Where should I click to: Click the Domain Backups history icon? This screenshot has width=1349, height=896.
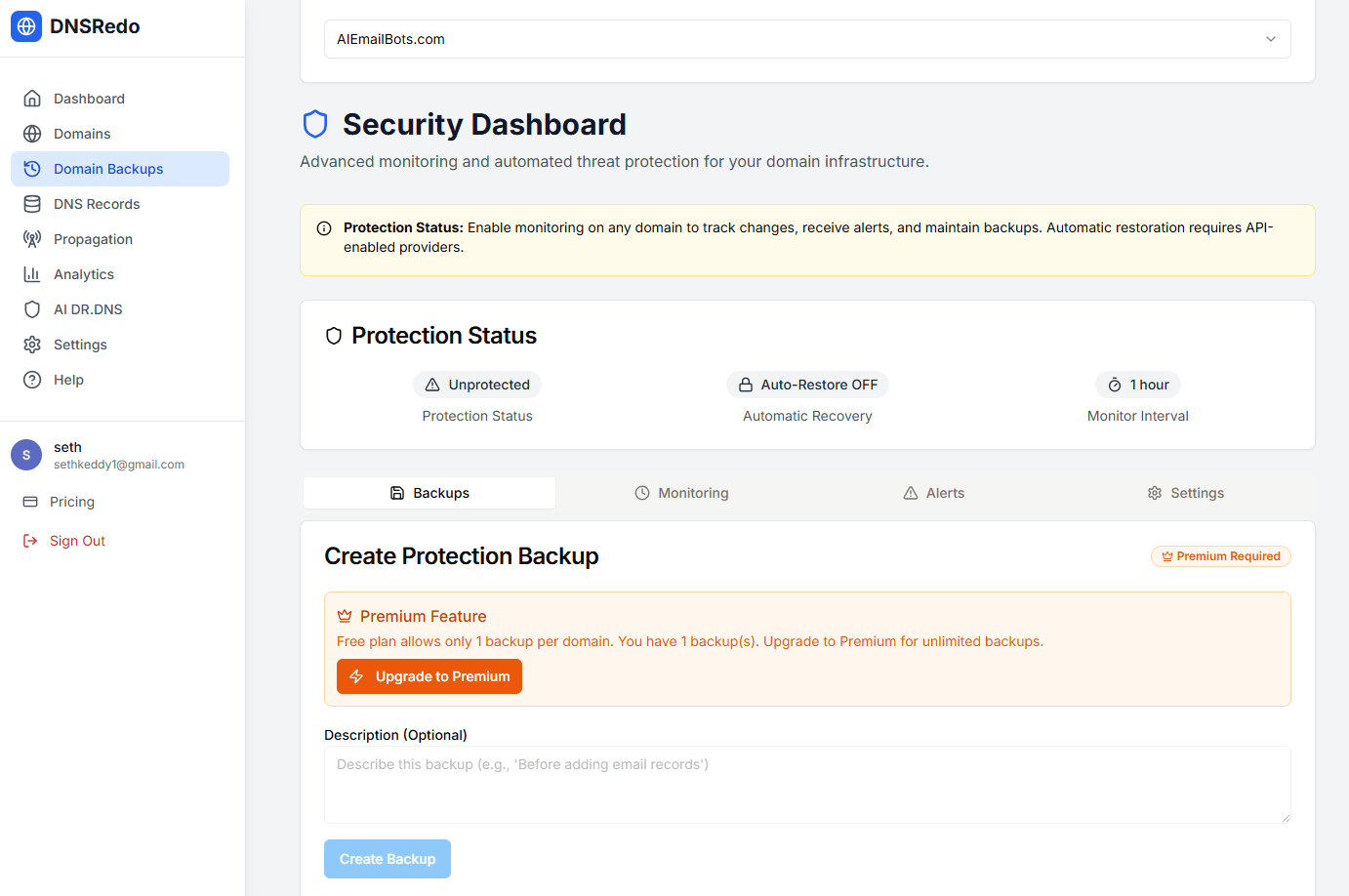click(32, 169)
